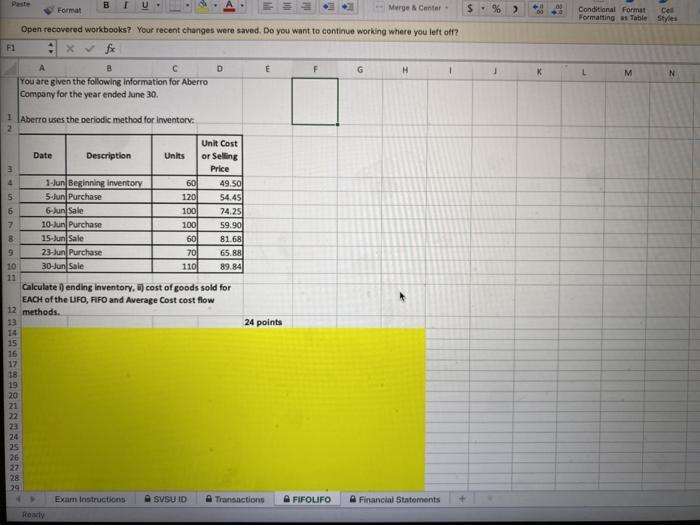The height and width of the screenshot is (525, 700).
Task: Switch to the SVSU ID sheet tab
Action: click(166, 499)
